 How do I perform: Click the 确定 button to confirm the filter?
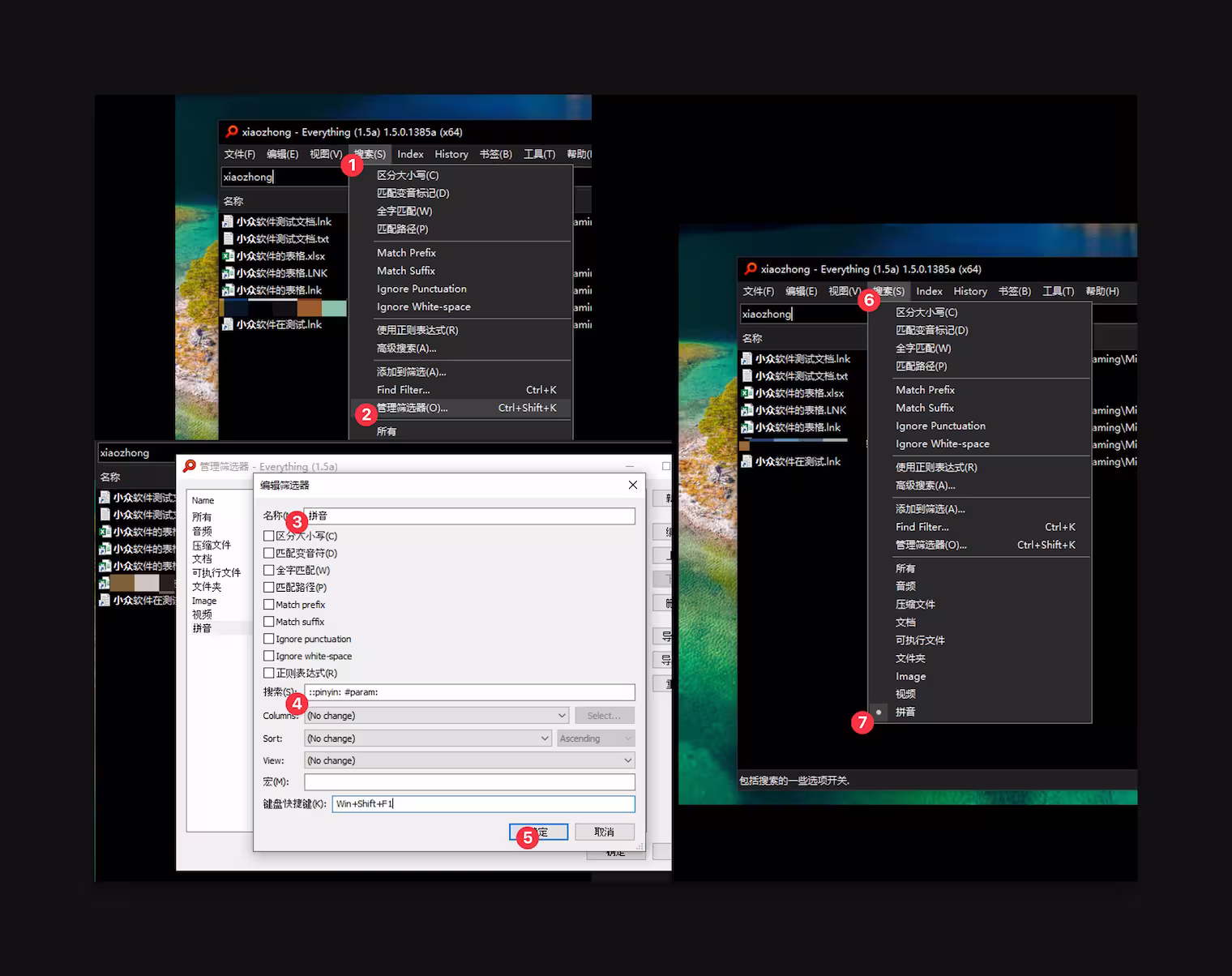coord(538,832)
